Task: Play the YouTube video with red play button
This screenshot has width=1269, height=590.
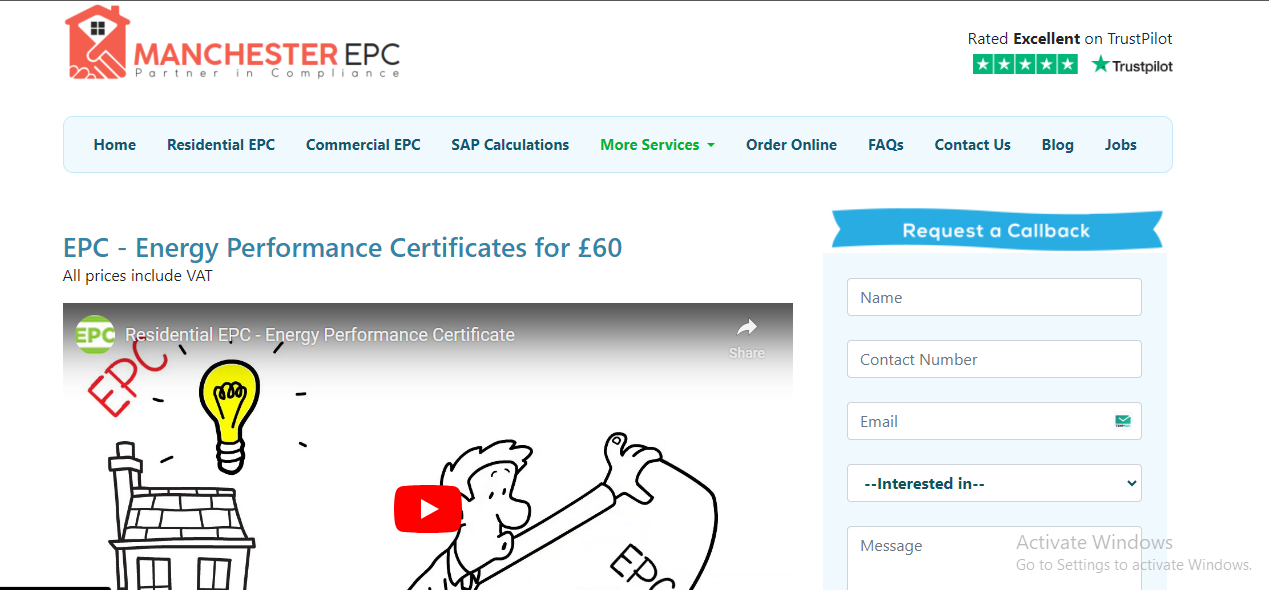Action: point(428,509)
